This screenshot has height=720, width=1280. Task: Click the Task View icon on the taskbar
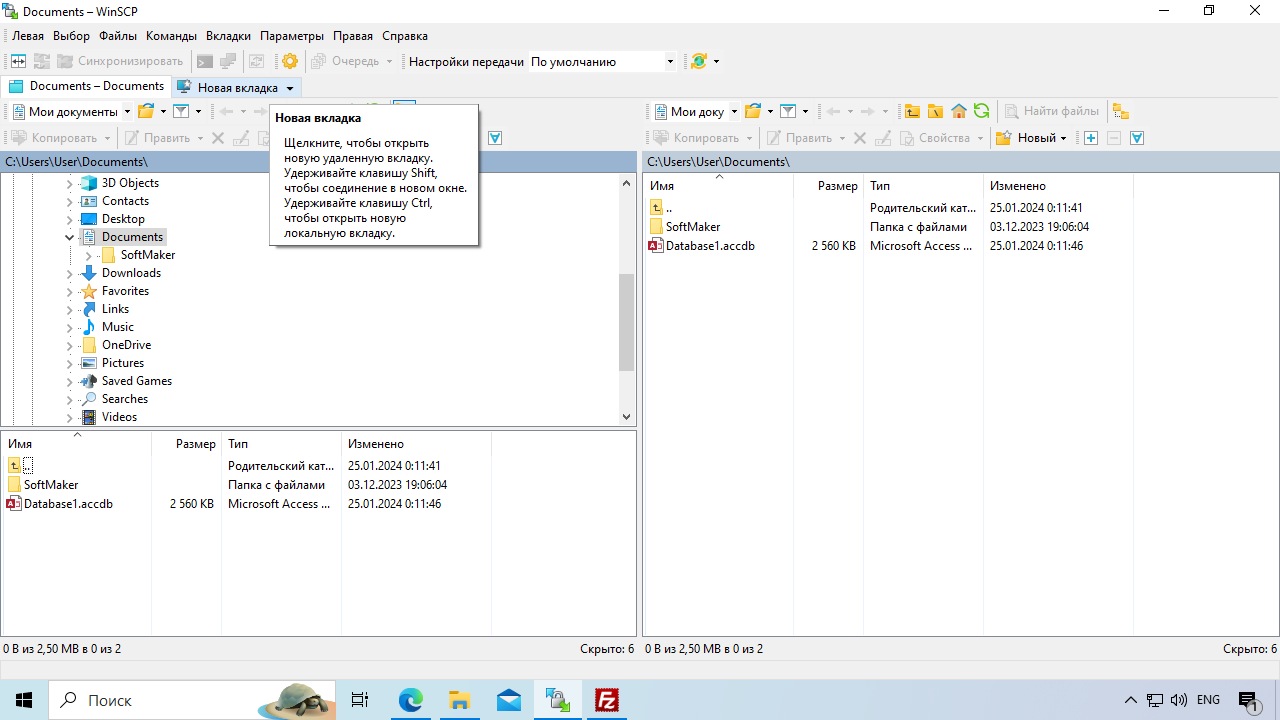pyautogui.click(x=361, y=700)
